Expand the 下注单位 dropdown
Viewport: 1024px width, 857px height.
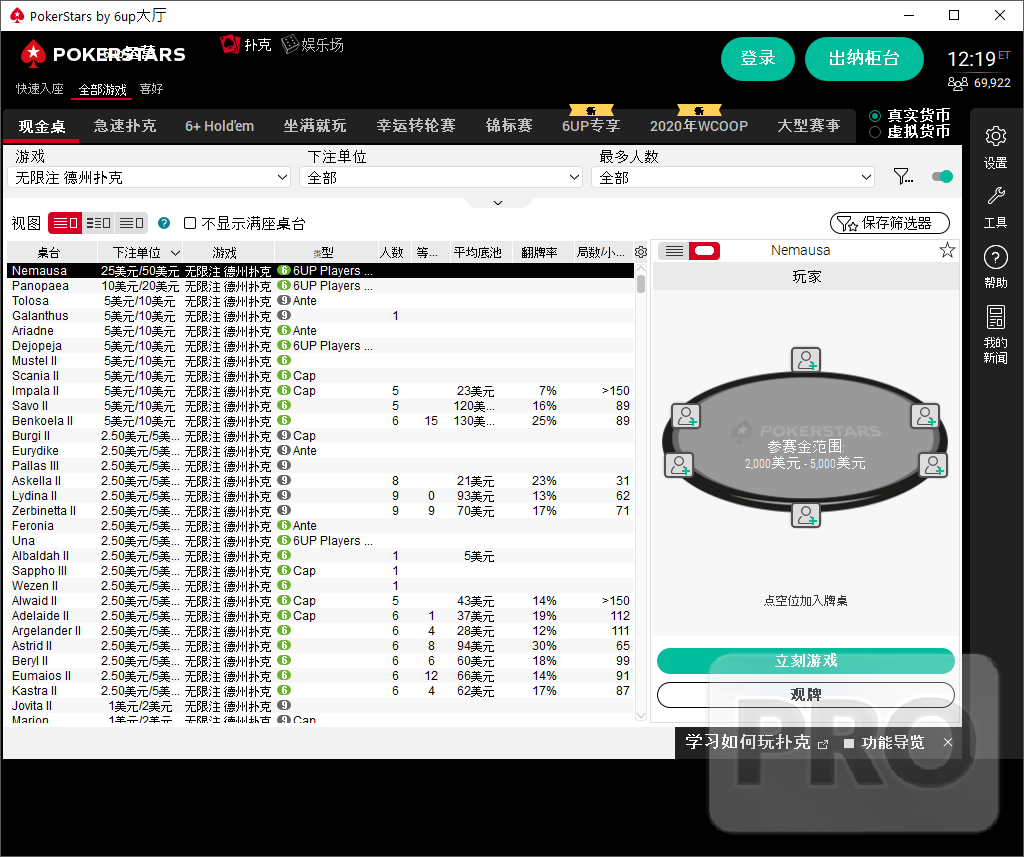[x=440, y=177]
